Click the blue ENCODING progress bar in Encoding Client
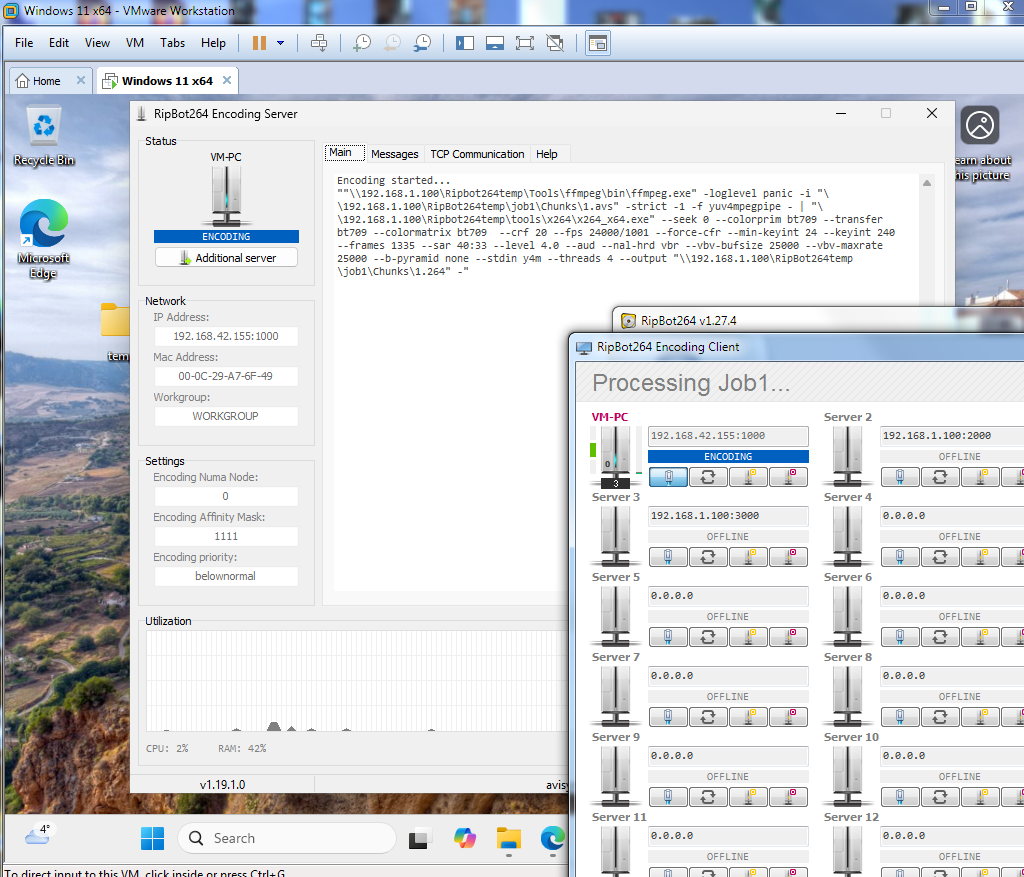The width and height of the screenshot is (1024, 877). (x=728, y=456)
